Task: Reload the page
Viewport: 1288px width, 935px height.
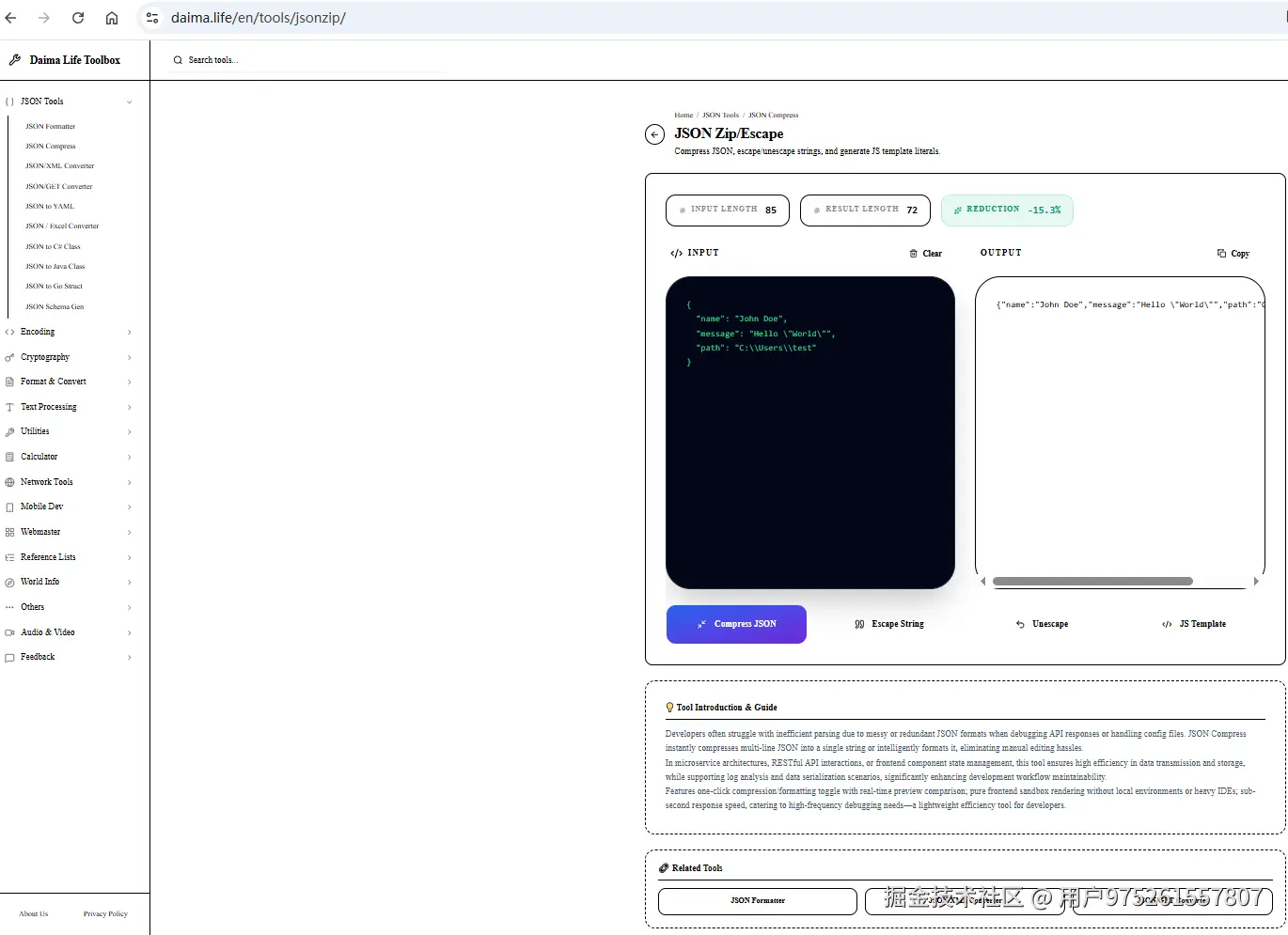Action: (x=78, y=18)
